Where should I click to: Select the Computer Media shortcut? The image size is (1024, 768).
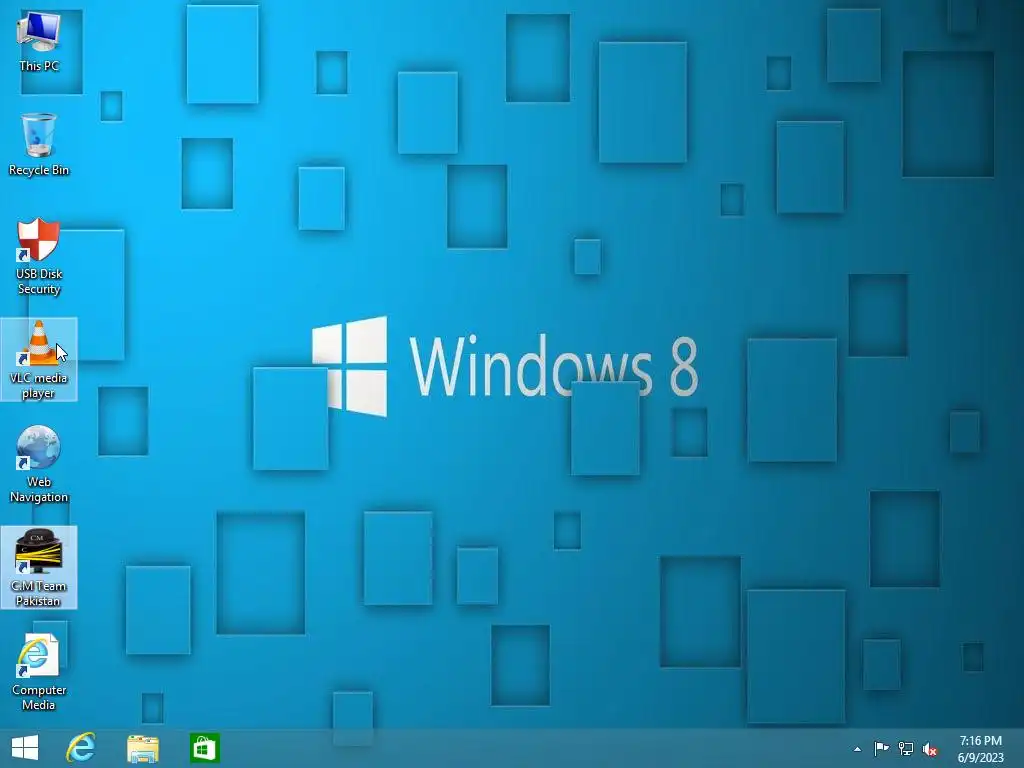39,672
